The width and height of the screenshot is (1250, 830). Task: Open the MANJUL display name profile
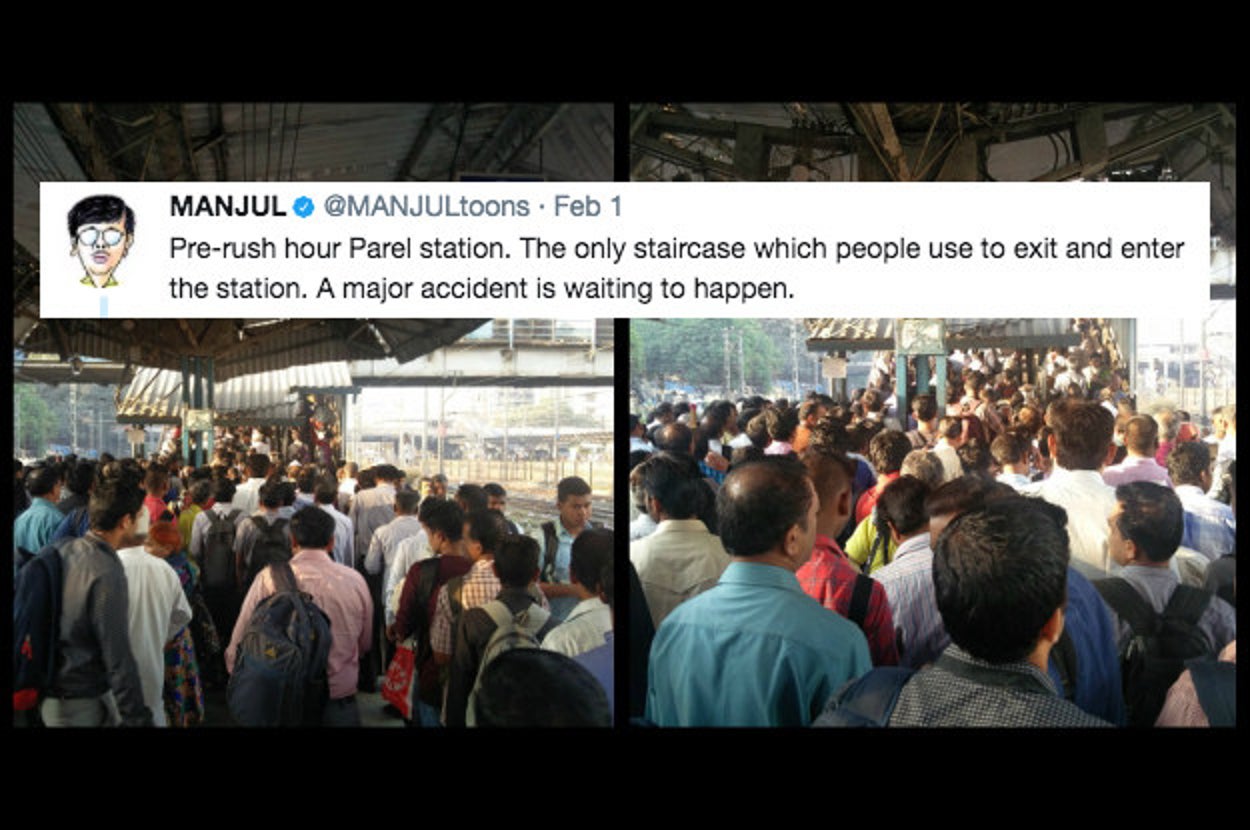point(228,207)
